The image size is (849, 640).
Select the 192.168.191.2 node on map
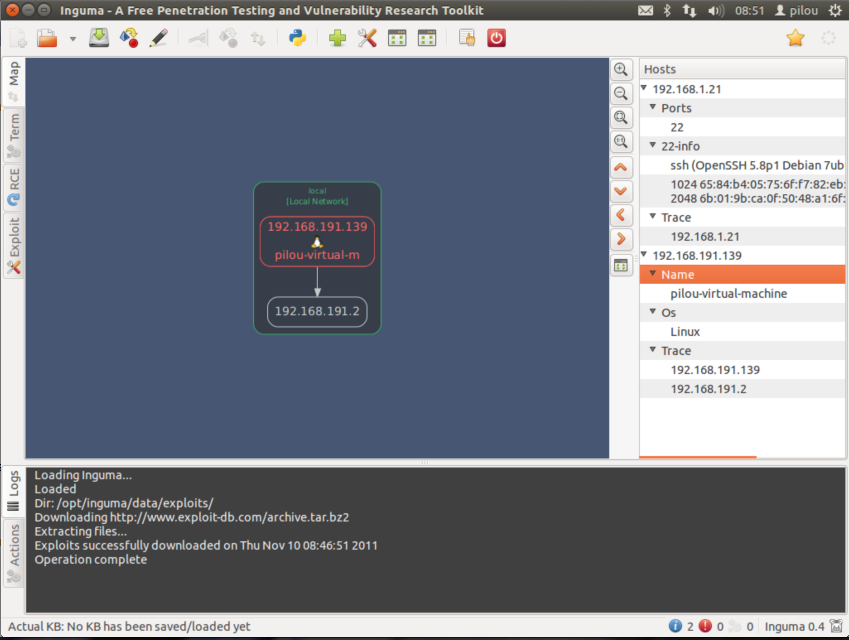coord(317,312)
